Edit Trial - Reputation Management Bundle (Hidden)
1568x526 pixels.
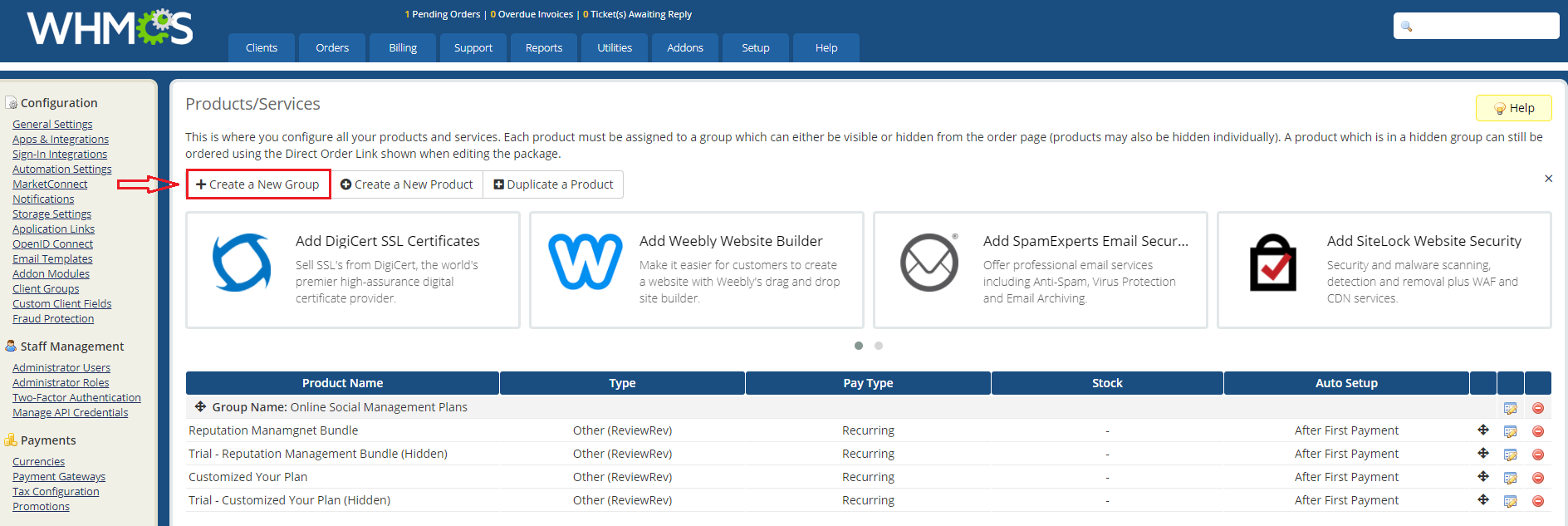[1511, 455]
